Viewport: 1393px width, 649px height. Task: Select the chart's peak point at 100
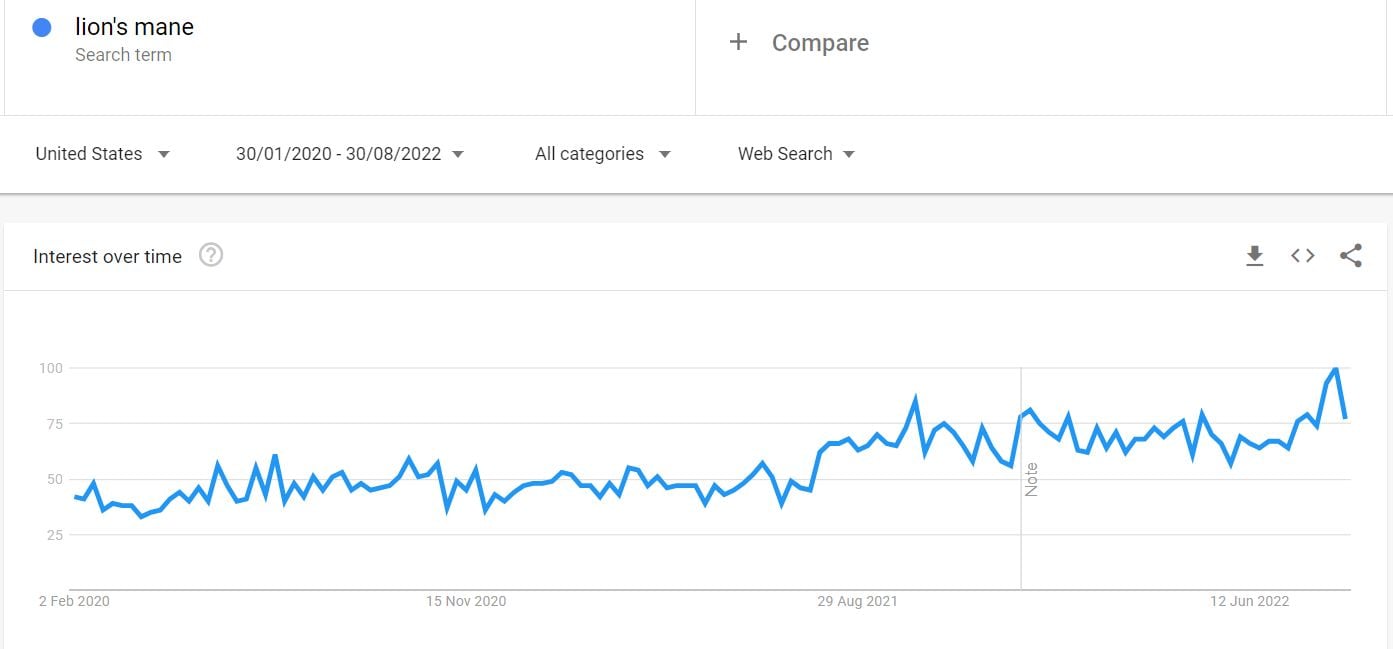click(x=1335, y=369)
